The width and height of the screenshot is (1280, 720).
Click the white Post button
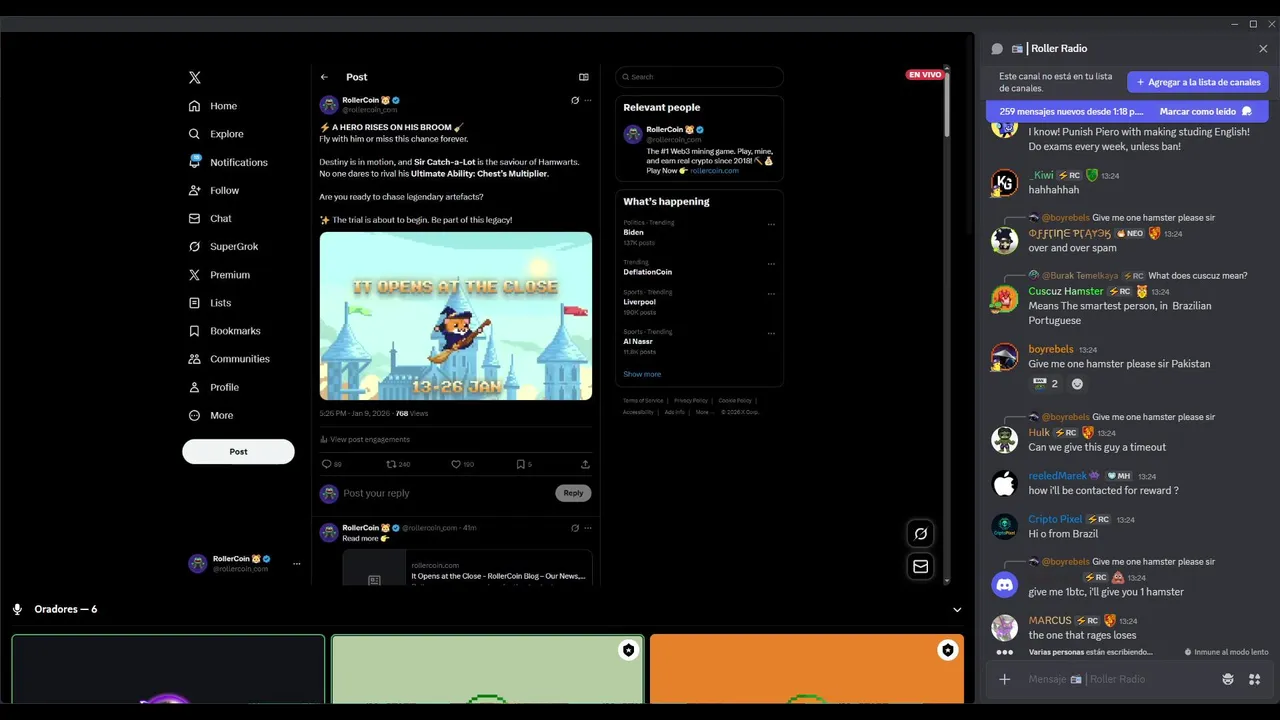[238, 451]
